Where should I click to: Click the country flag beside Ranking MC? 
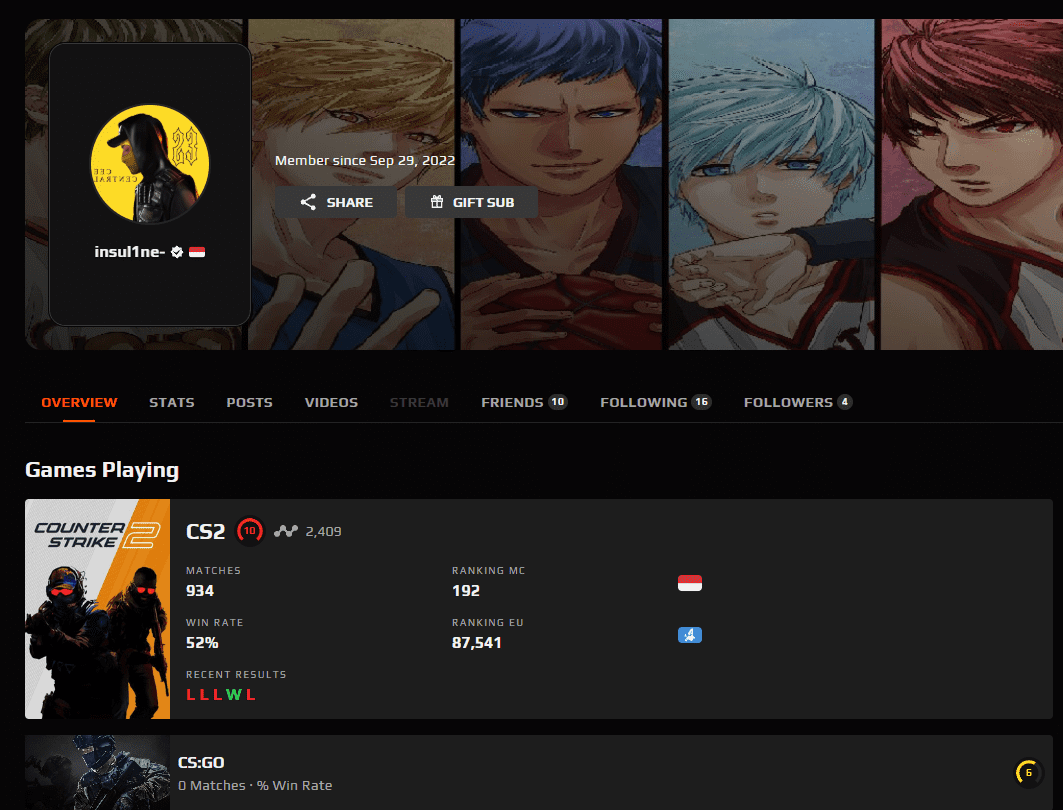[x=689, y=583]
